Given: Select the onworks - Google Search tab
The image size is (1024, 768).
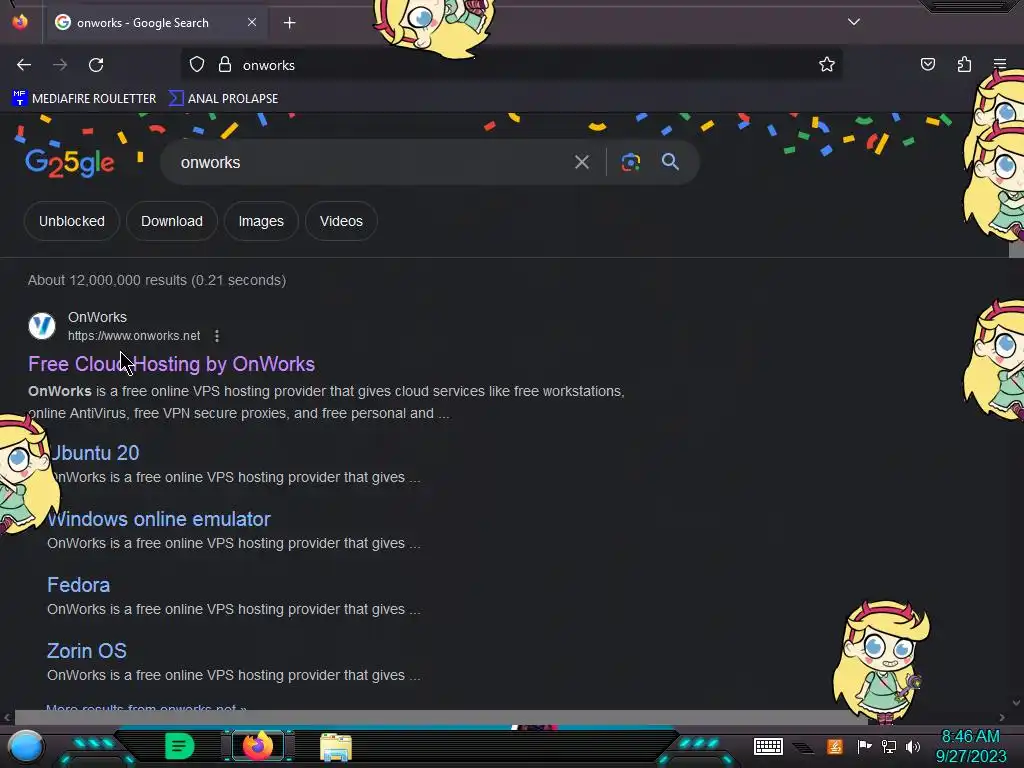Looking at the screenshot, I should coord(155,23).
